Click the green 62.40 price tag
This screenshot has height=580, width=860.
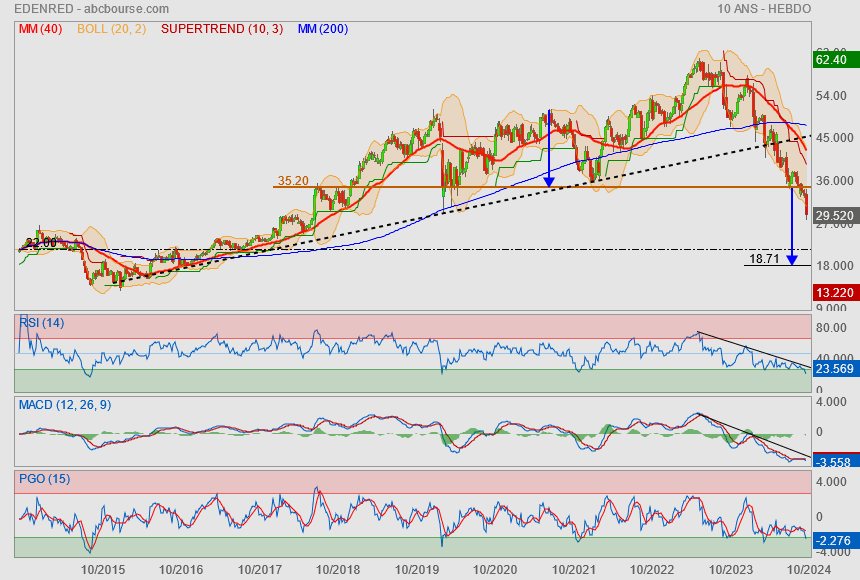point(832,60)
